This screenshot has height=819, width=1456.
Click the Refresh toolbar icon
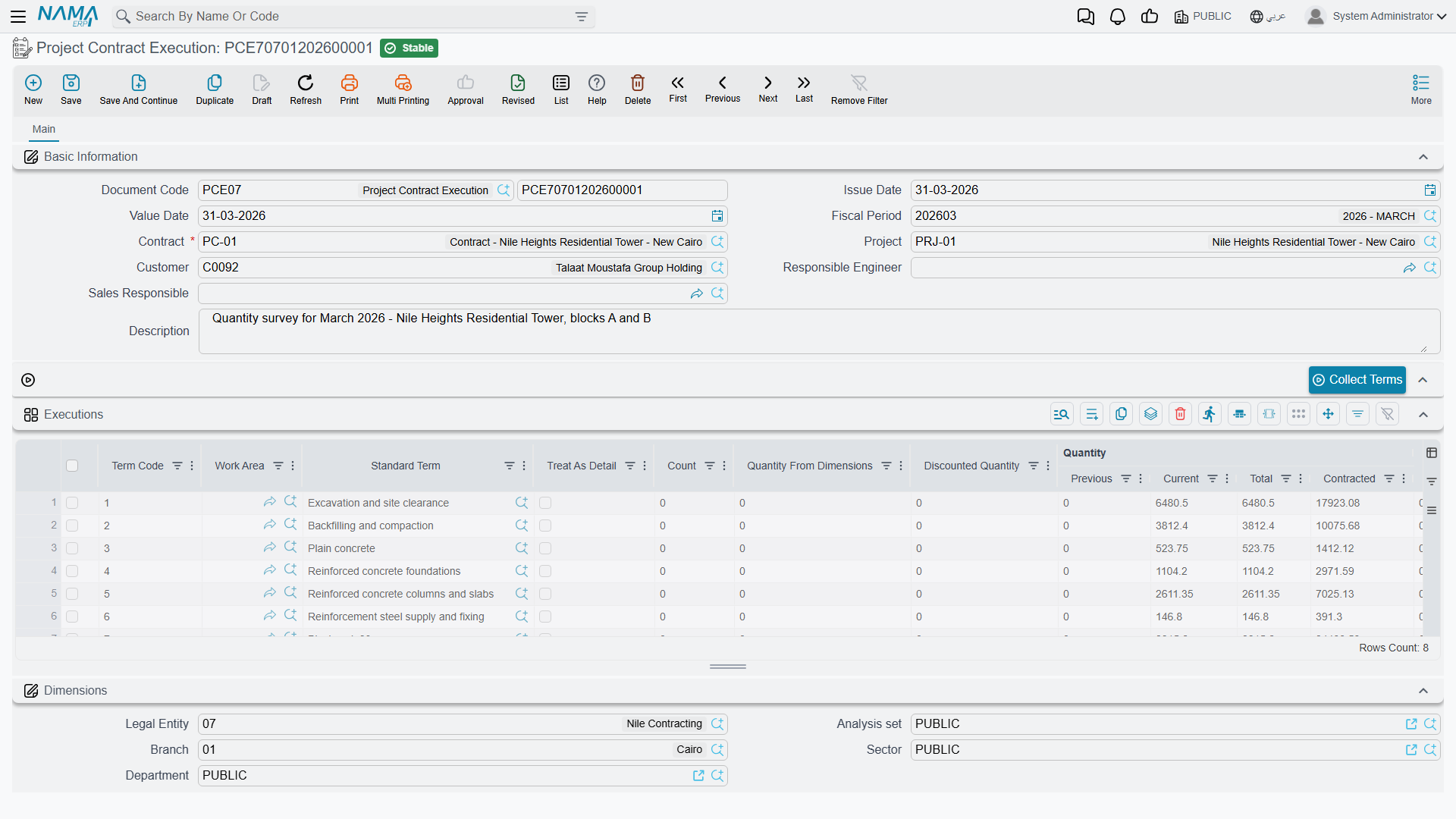pos(306,89)
